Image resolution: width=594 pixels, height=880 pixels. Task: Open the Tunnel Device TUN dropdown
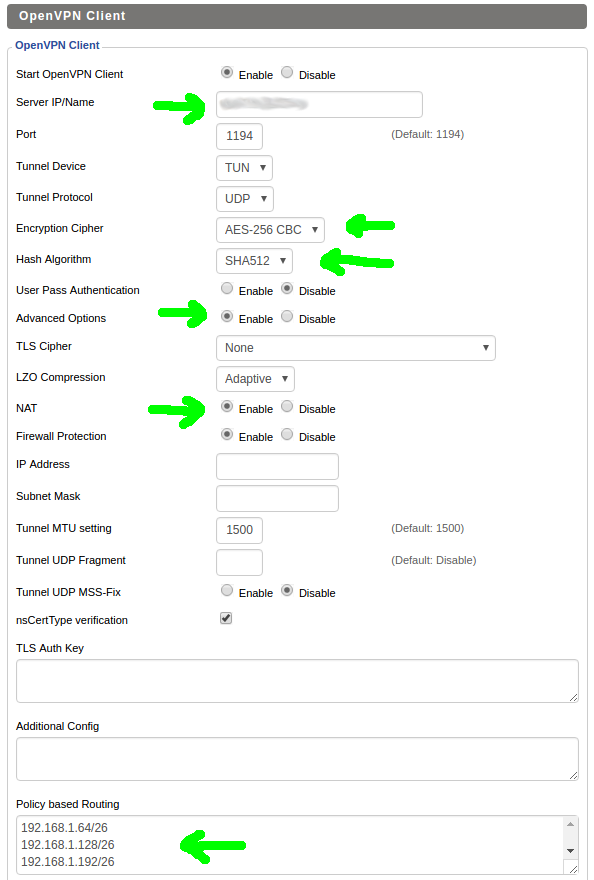[244, 168]
